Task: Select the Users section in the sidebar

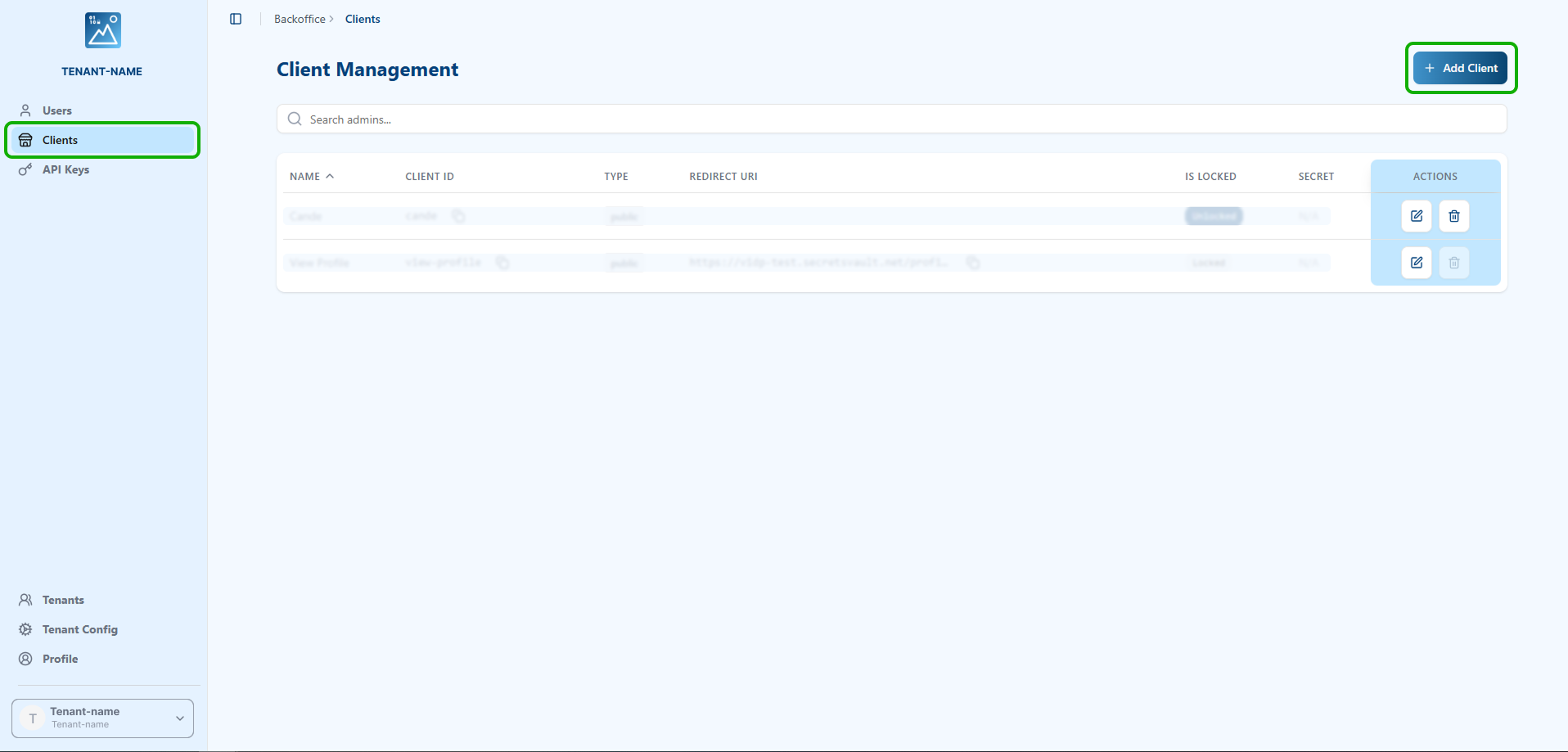Action: coord(56,110)
